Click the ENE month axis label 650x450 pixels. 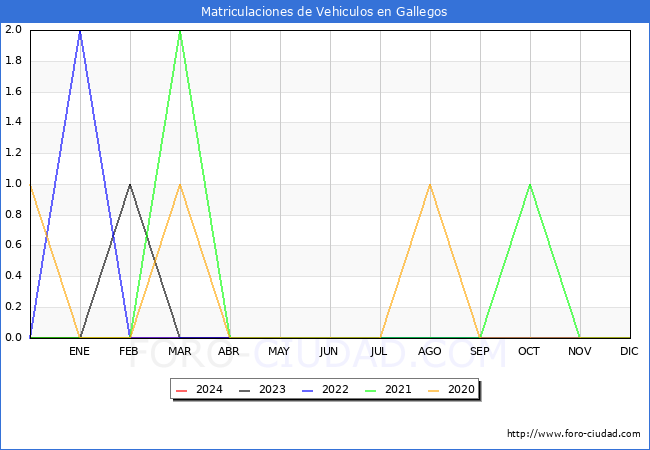click(x=79, y=351)
